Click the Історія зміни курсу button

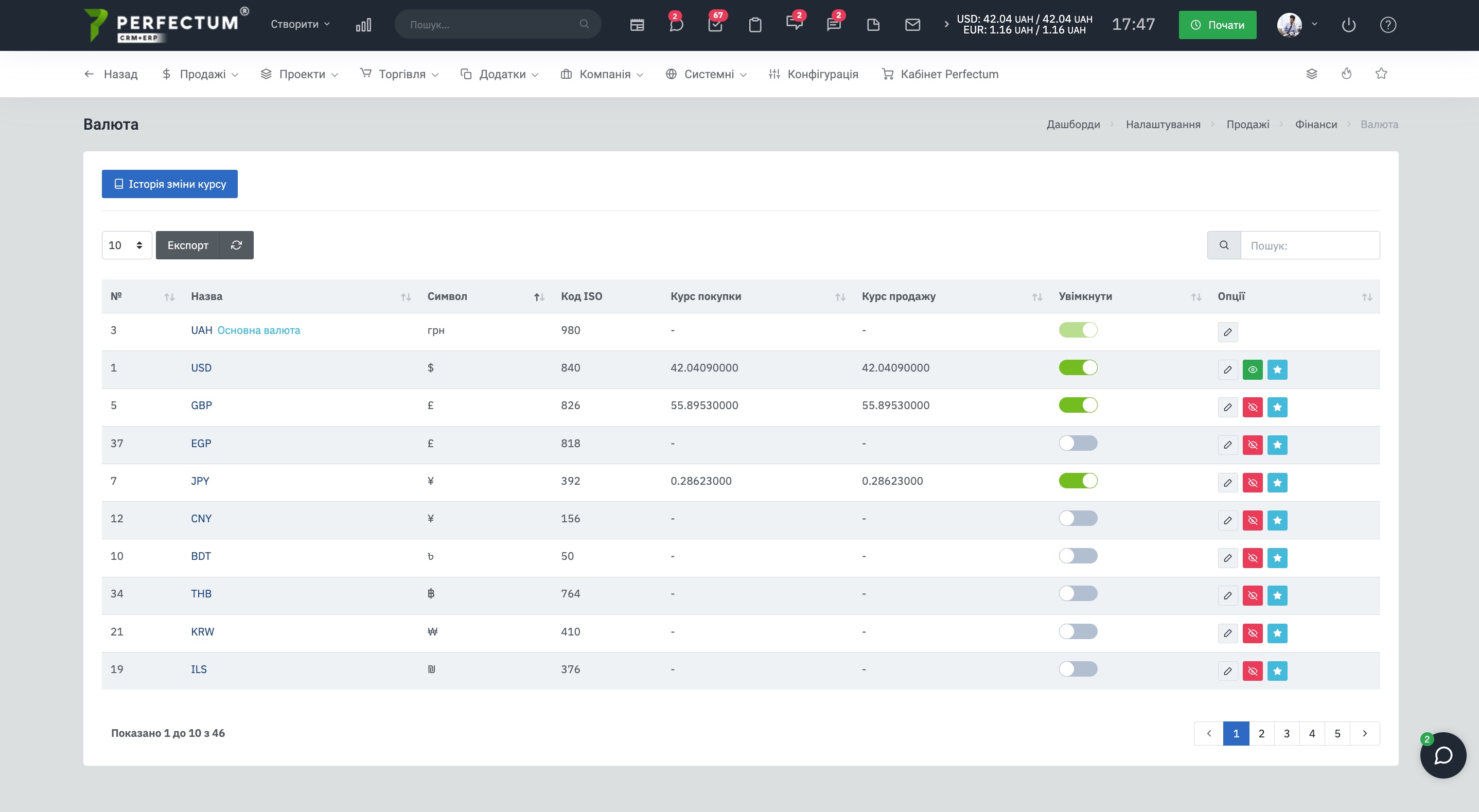click(169, 184)
